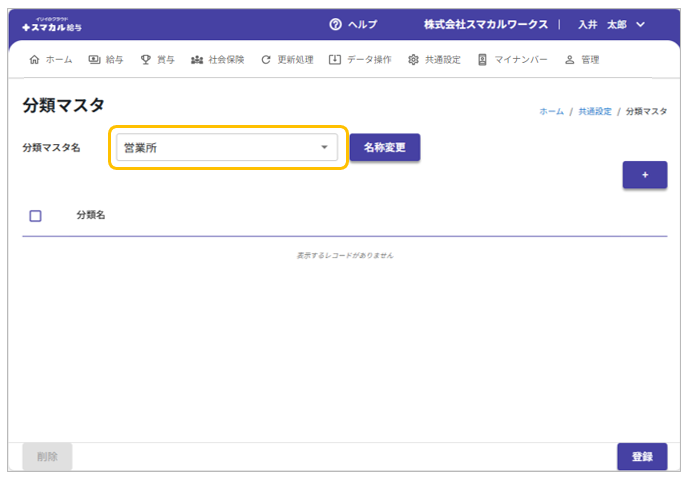The image size is (693, 480).
Task: Click the 登録 register button
Action: (x=642, y=457)
